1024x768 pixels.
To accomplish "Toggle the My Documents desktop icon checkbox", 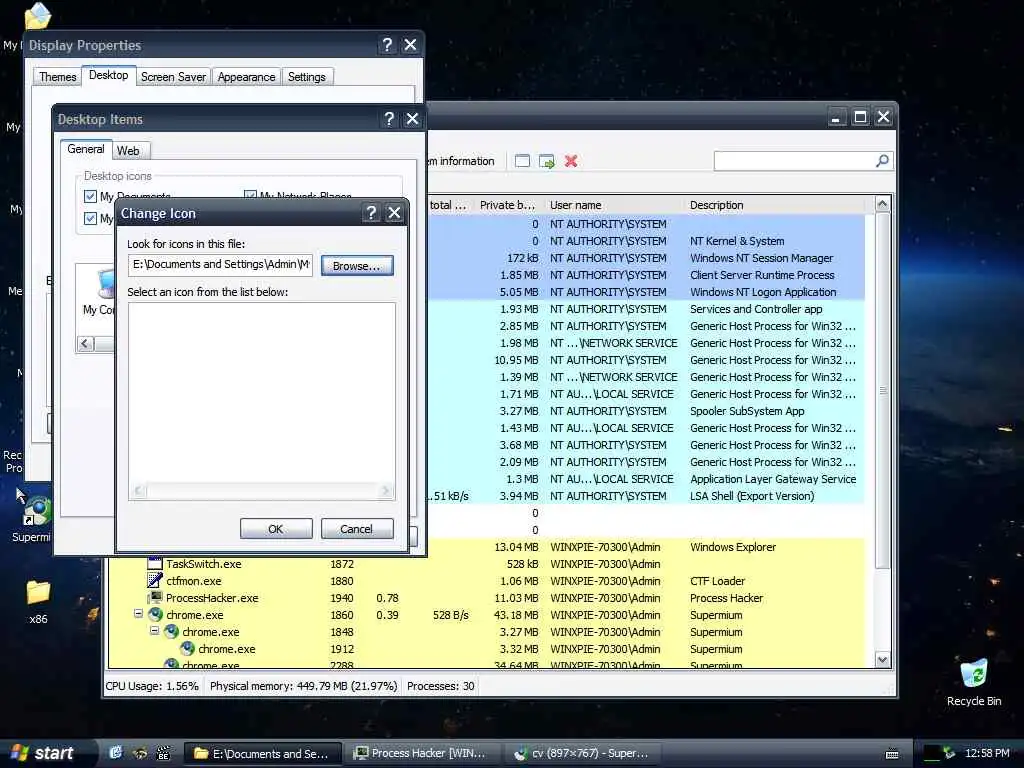I will coord(91,196).
